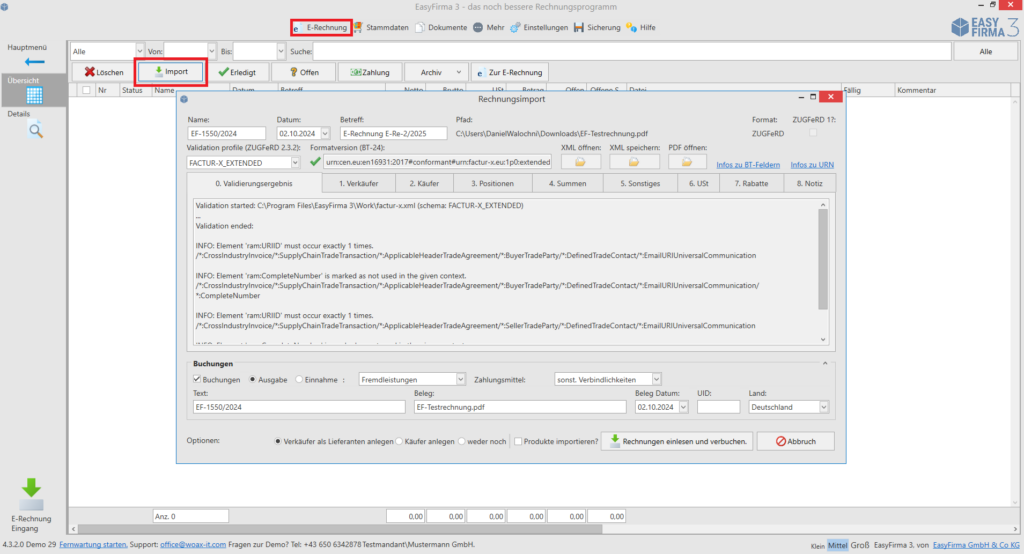Open the Validation profile FACTUR-X_EXTENDED dropdown

pyautogui.click(x=295, y=163)
